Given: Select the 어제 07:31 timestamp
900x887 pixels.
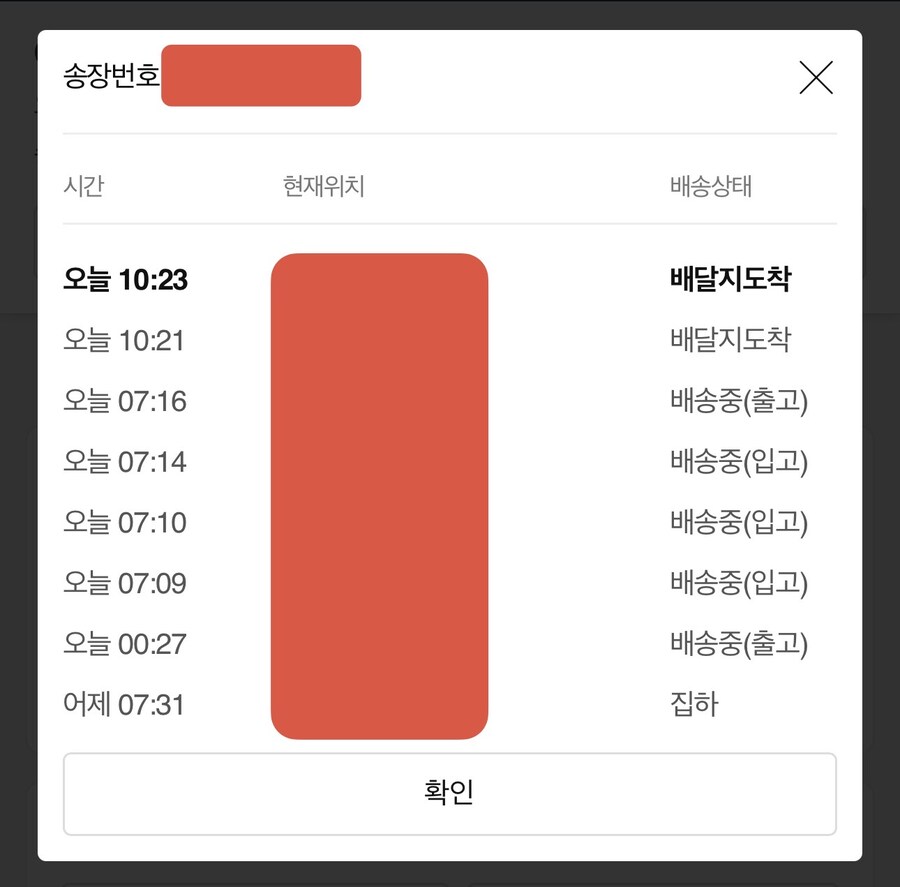Looking at the screenshot, I should point(124,704).
